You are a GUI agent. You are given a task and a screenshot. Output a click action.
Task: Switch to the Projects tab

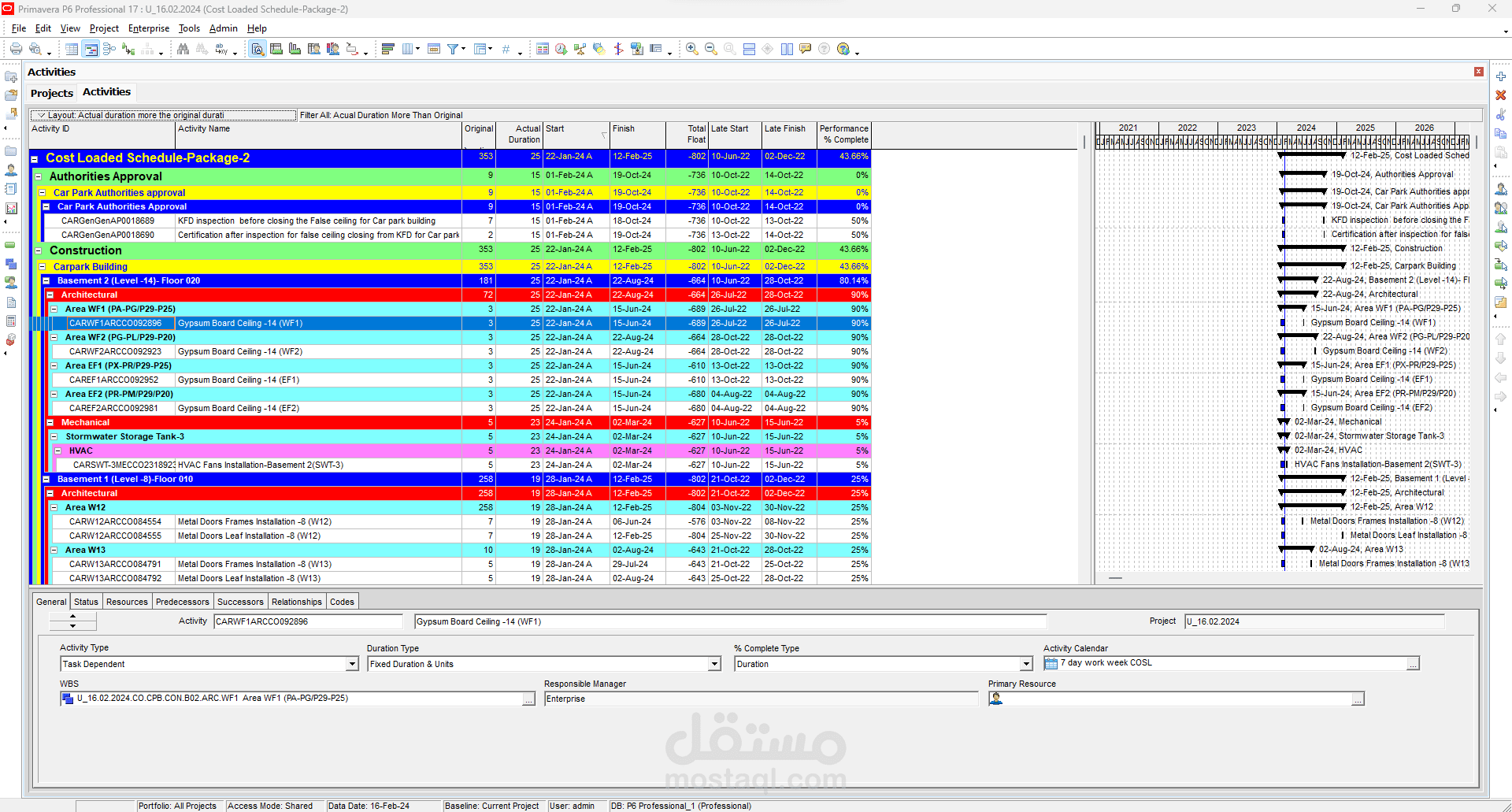coord(52,93)
